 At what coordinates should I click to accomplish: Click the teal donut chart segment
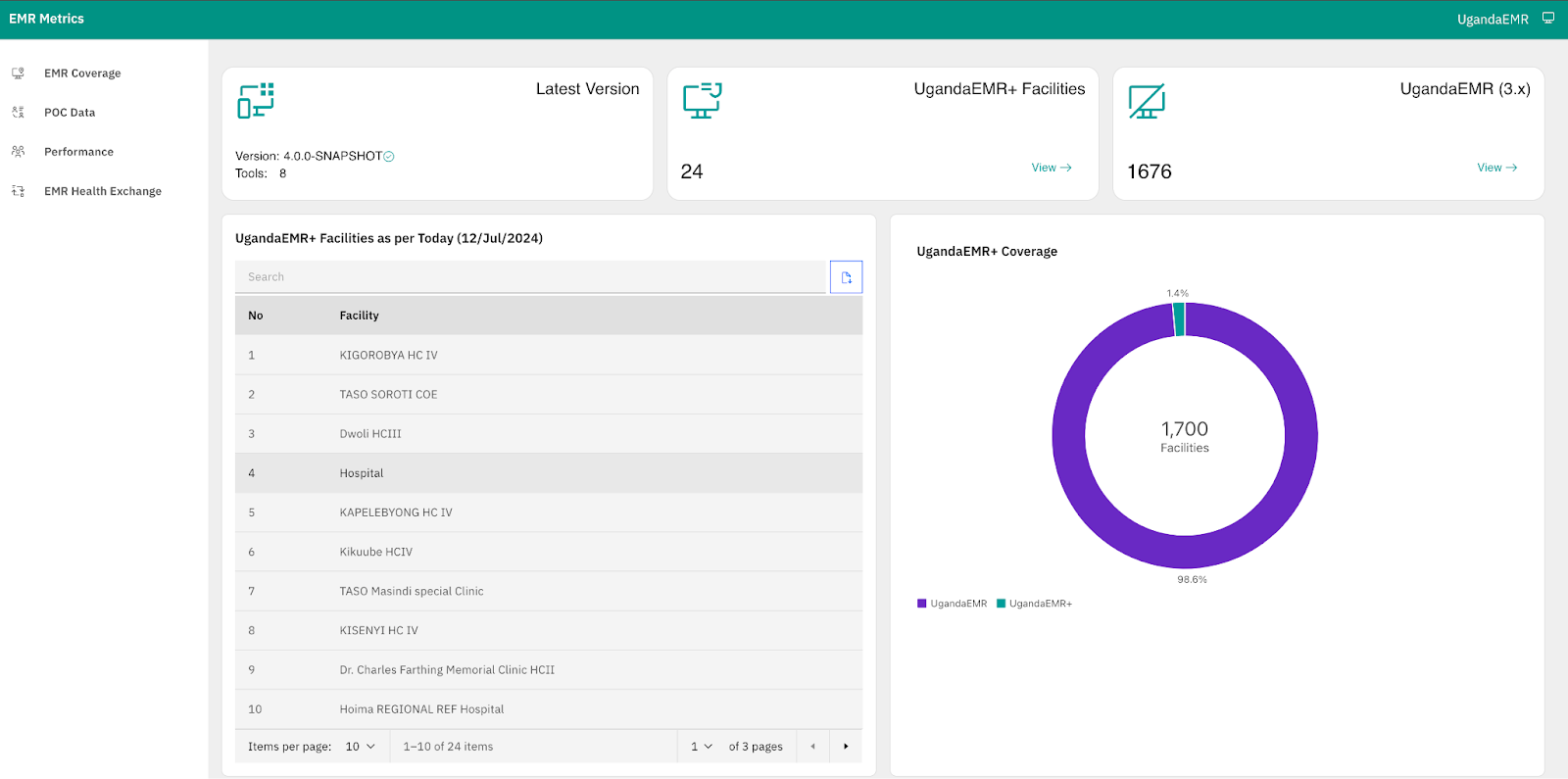1179,319
